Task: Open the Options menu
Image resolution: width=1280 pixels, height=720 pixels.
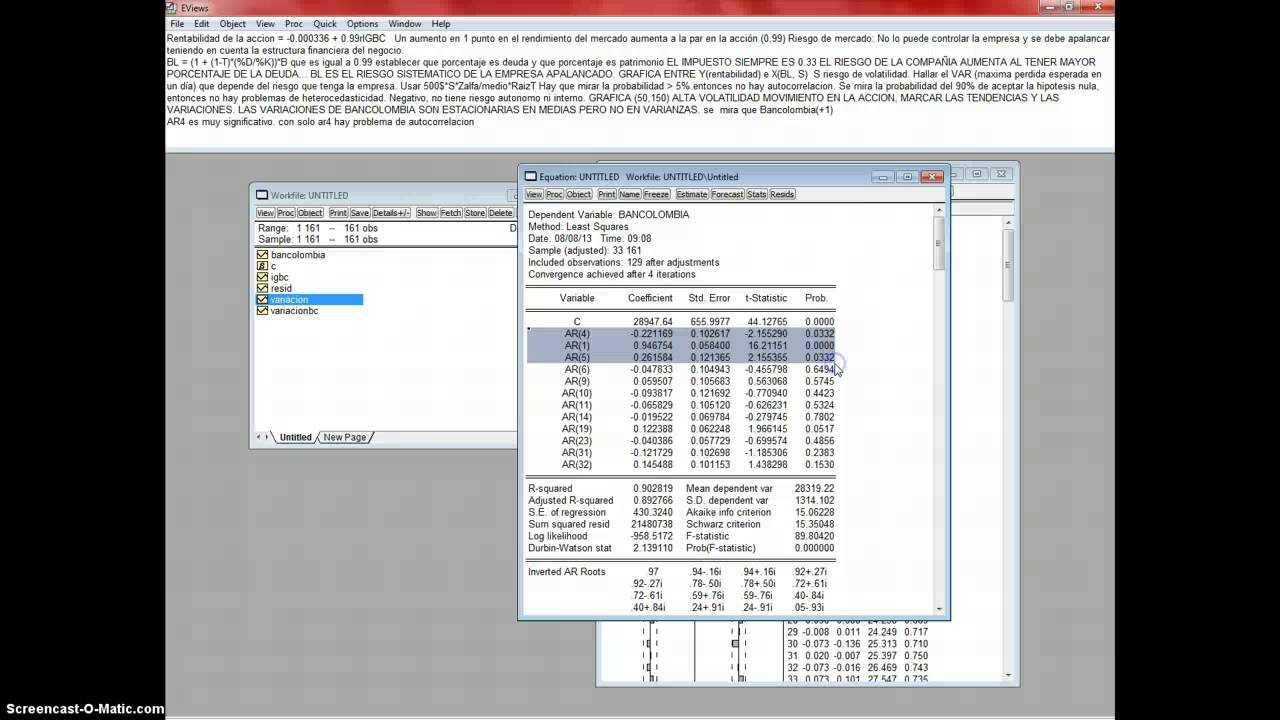Action: [363, 23]
